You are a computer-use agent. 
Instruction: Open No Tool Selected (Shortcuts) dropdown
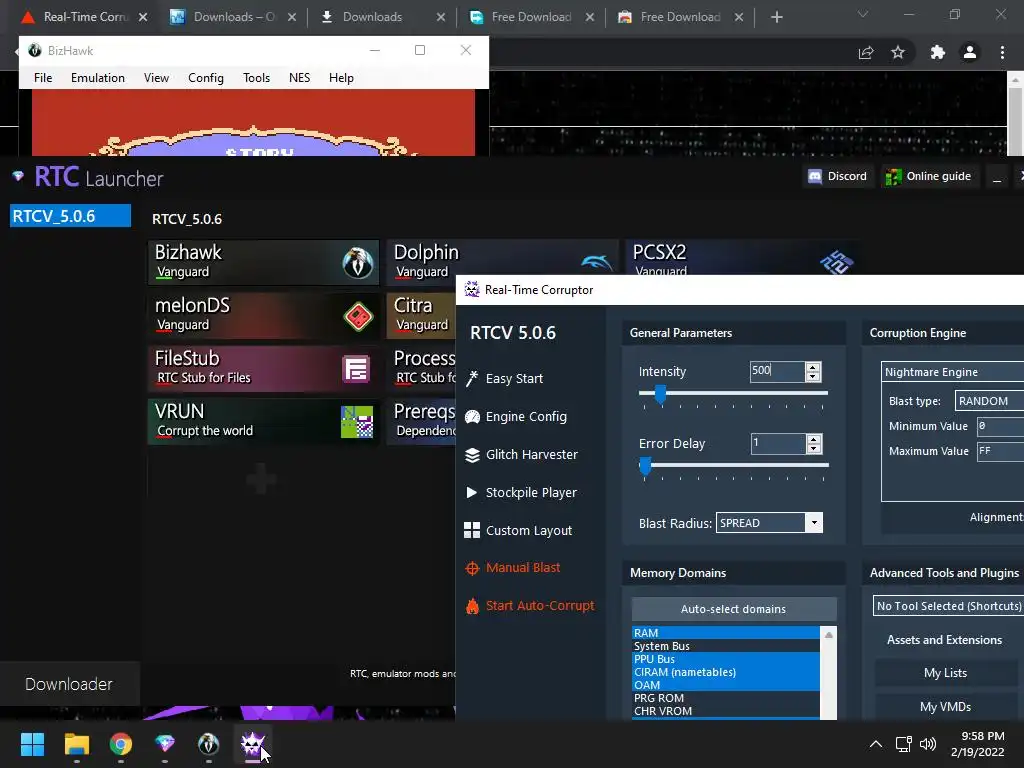pyautogui.click(x=948, y=606)
